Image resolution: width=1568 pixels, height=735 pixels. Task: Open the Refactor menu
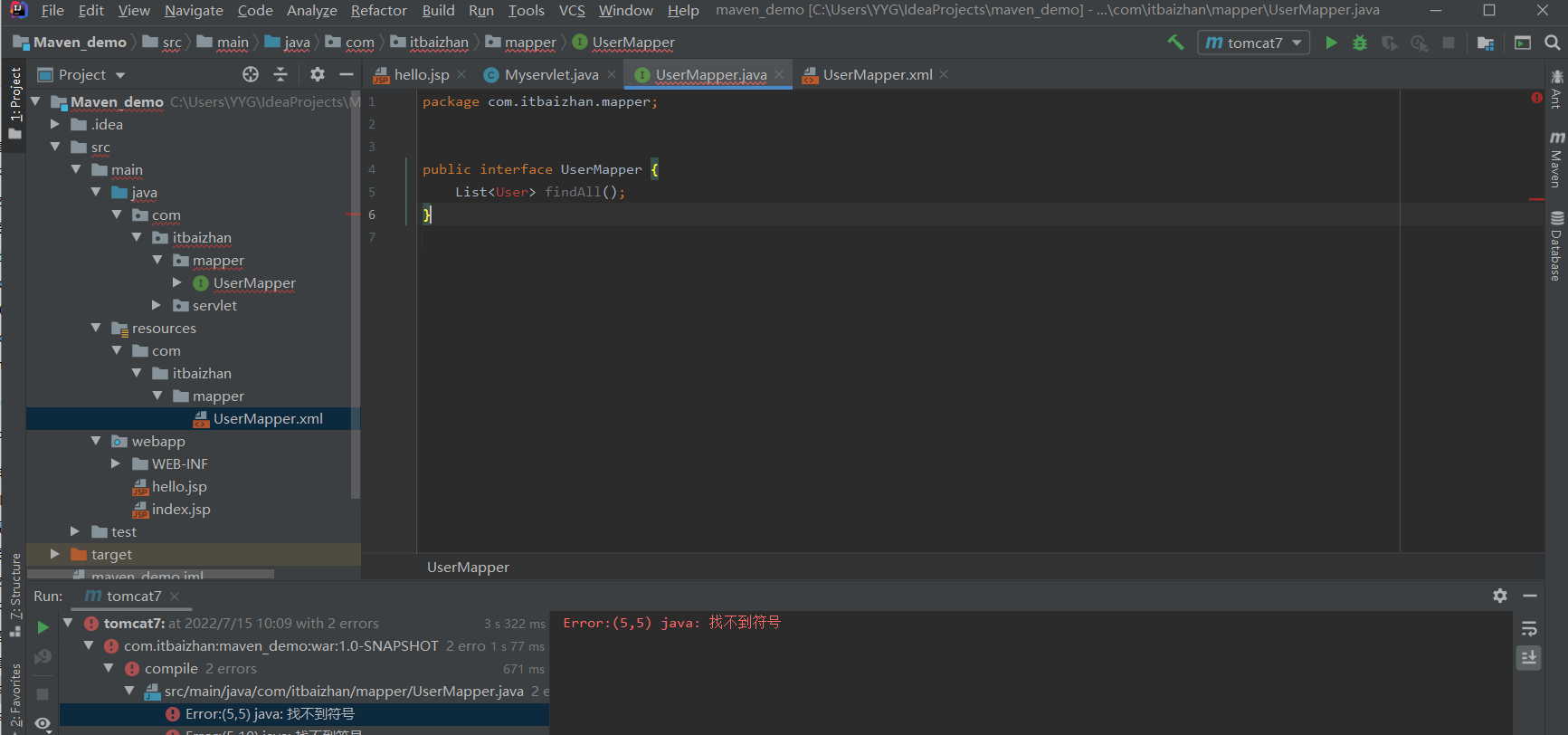[x=378, y=10]
